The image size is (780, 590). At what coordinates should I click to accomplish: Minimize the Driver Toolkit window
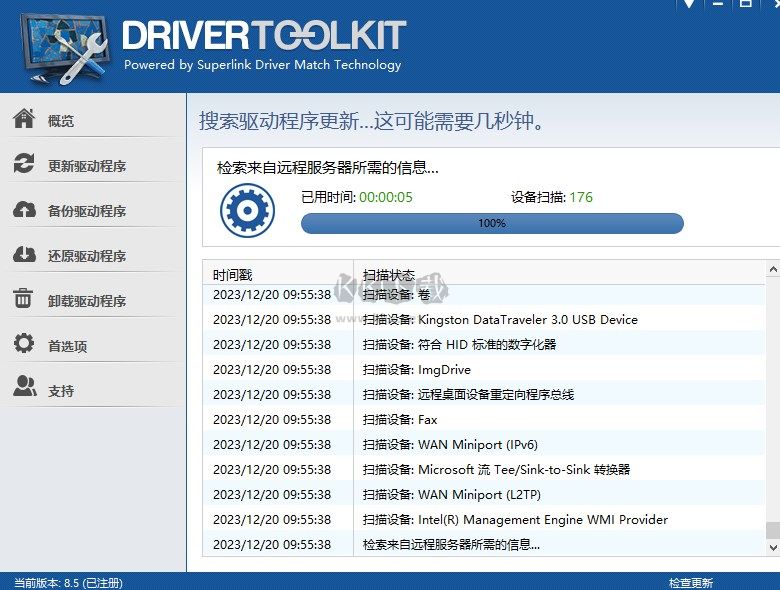[717, 4]
